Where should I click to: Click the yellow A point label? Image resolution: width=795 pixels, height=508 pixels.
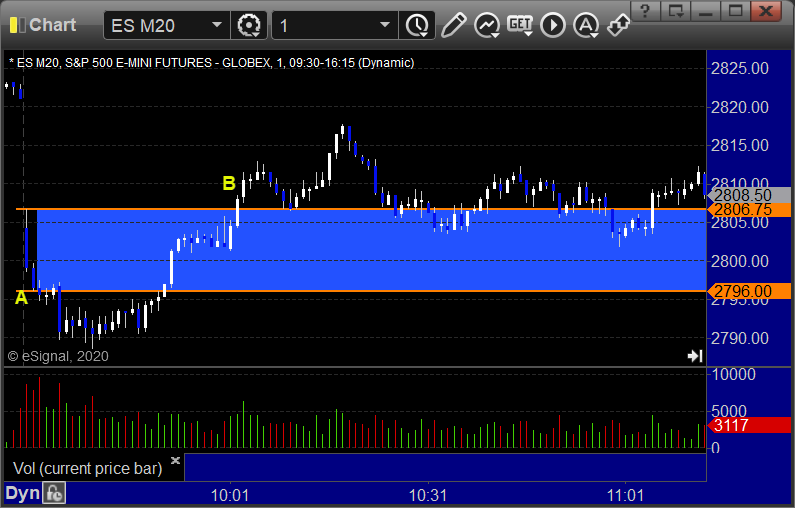(x=21, y=297)
